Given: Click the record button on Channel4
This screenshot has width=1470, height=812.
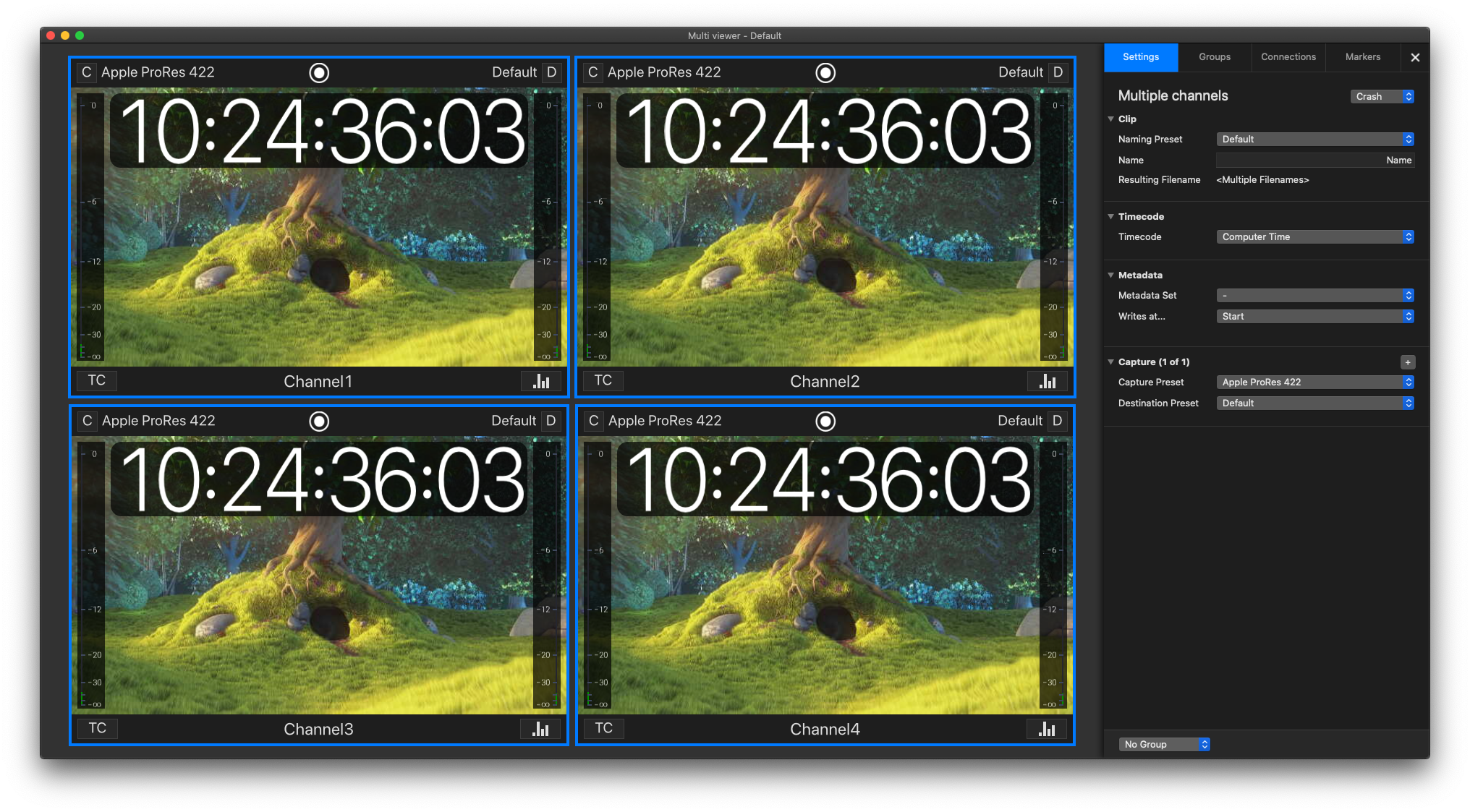Looking at the screenshot, I should click(825, 421).
